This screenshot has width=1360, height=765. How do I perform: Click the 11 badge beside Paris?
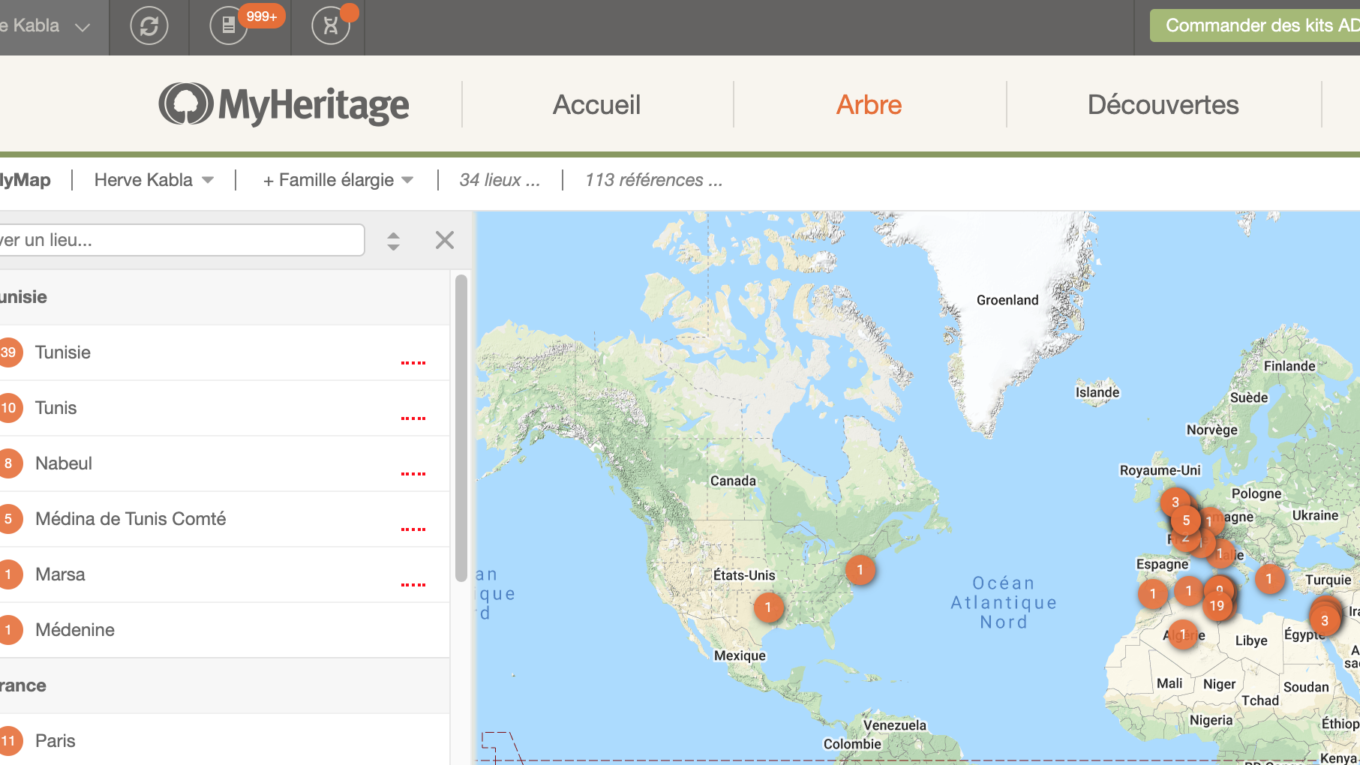coord(9,741)
